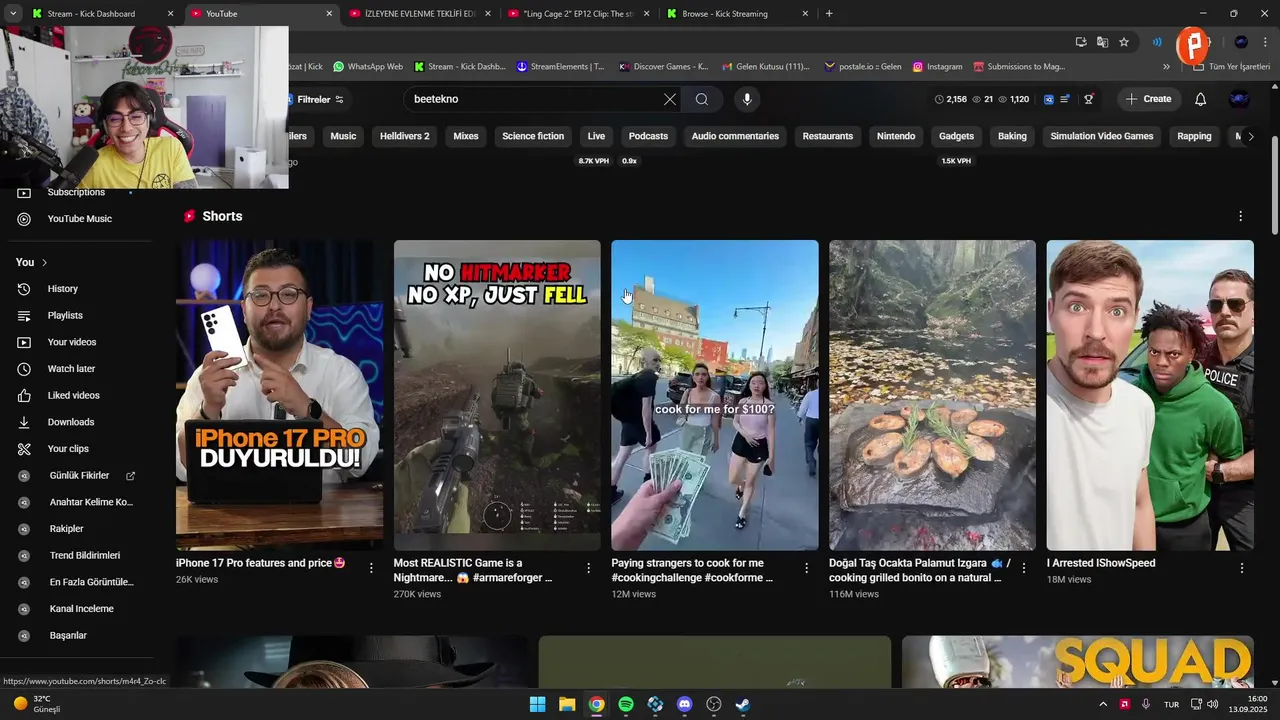The width and height of the screenshot is (1280, 720).
Task: Open Steam from the taskbar
Action: [743, 704]
